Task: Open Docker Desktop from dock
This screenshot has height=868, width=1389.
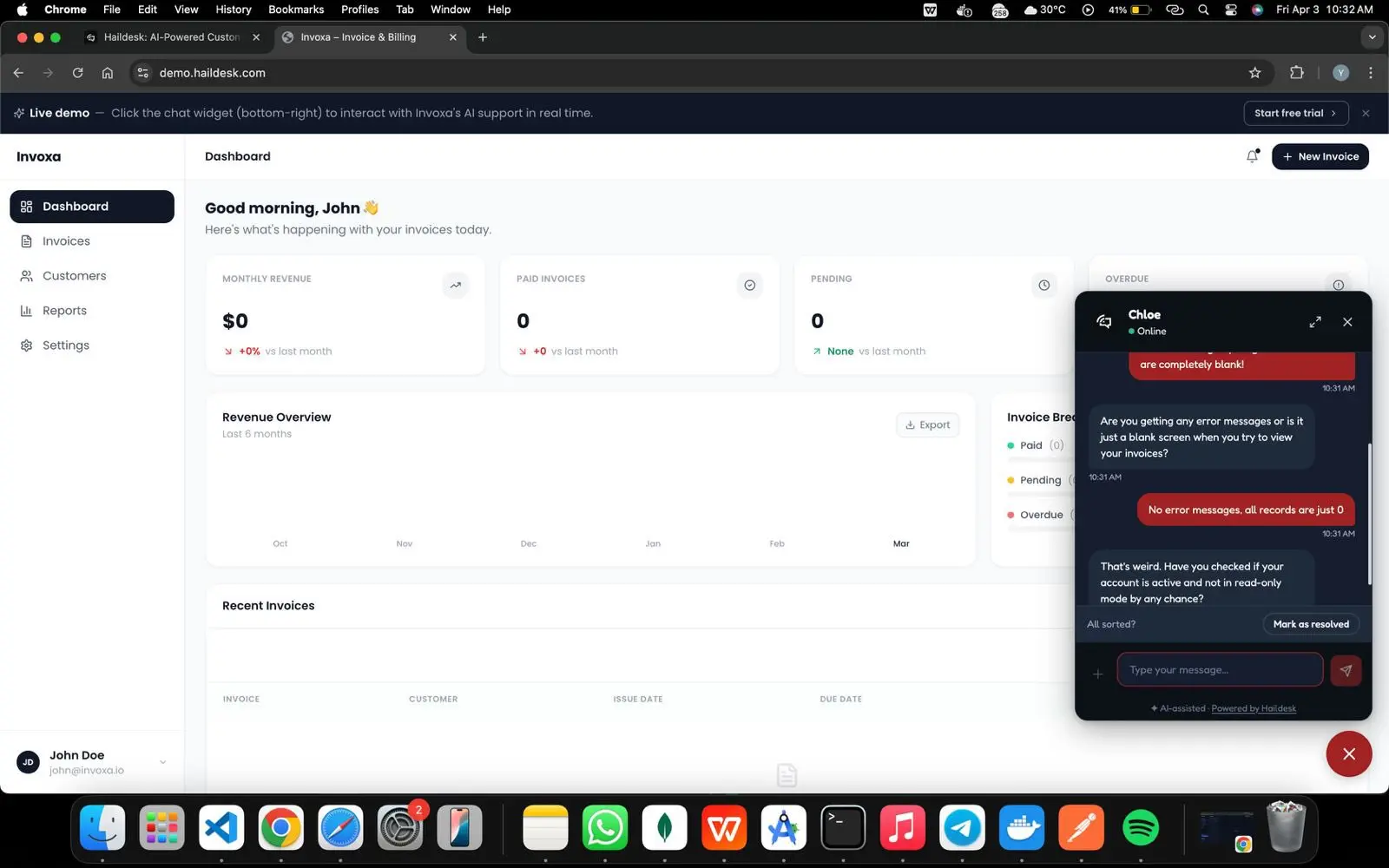Action: coord(1021,827)
